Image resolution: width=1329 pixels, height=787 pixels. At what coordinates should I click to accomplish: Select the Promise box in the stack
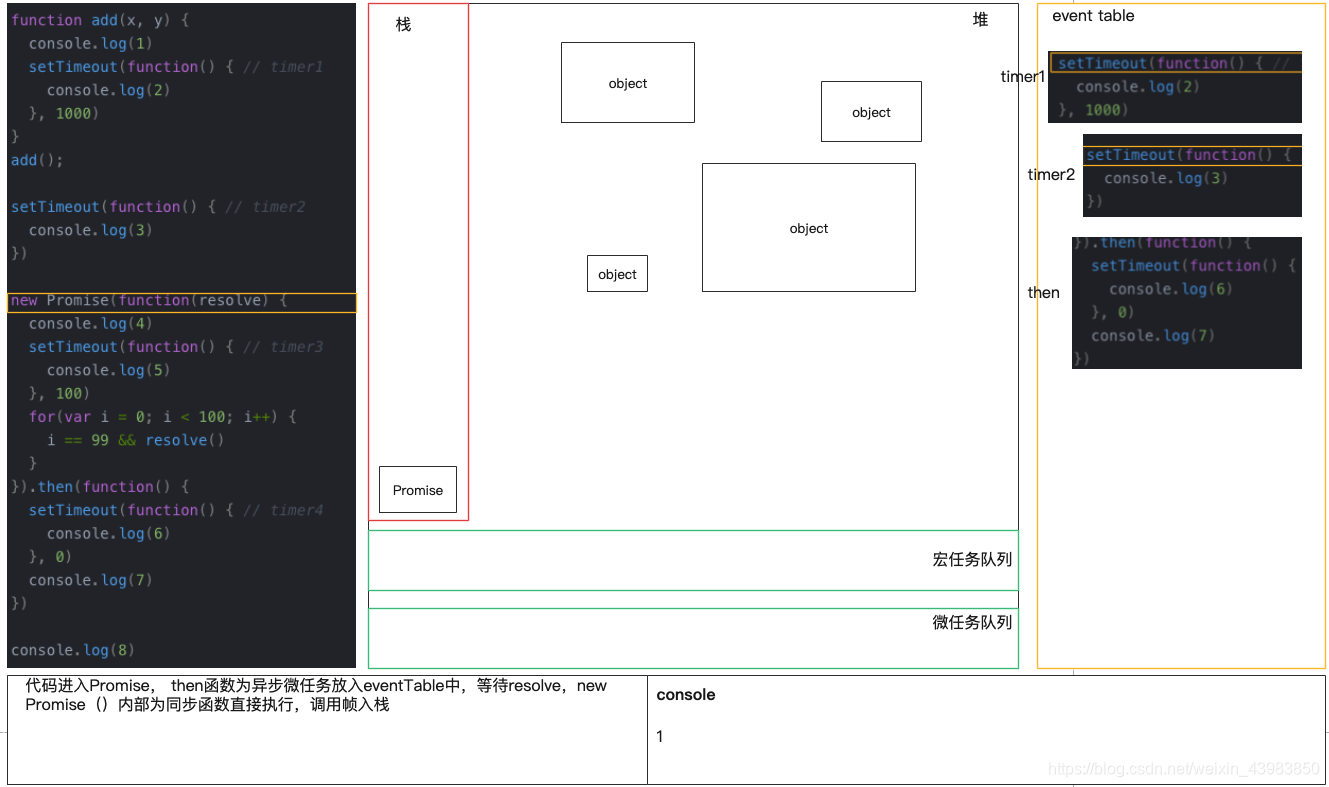coord(418,490)
